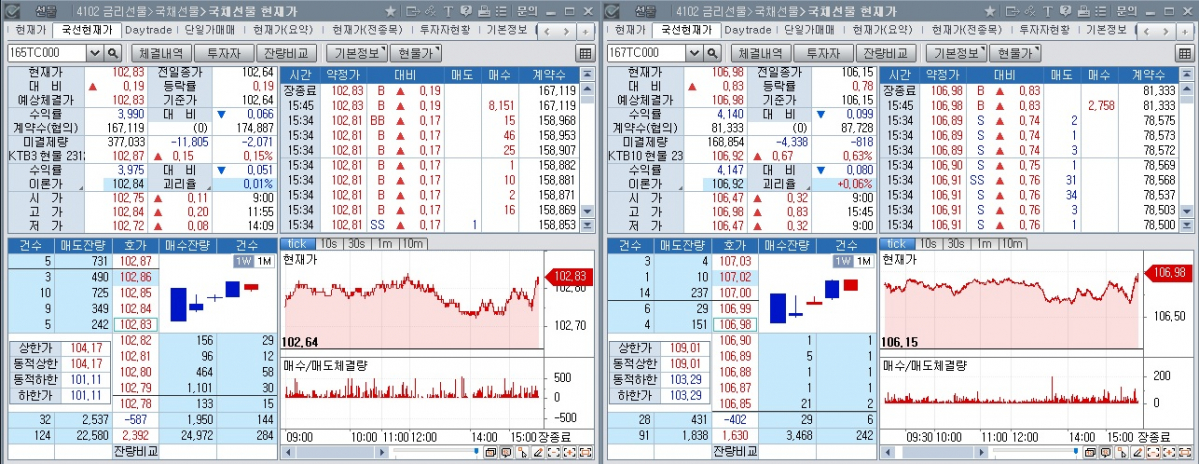This screenshot has height=464, width=1199.
Task: Click the link chain icon in the 165TC000 window title bar
Action: (x=431, y=11)
